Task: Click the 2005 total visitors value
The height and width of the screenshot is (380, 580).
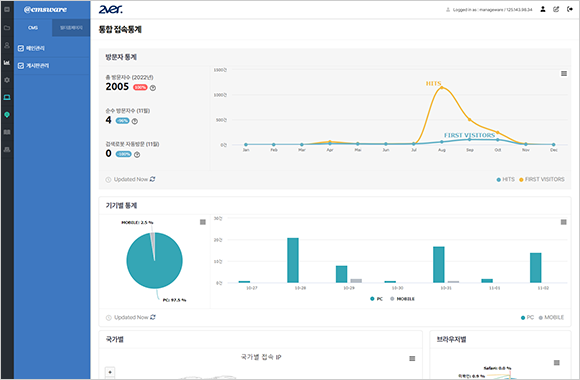Action: (x=117, y=87)
